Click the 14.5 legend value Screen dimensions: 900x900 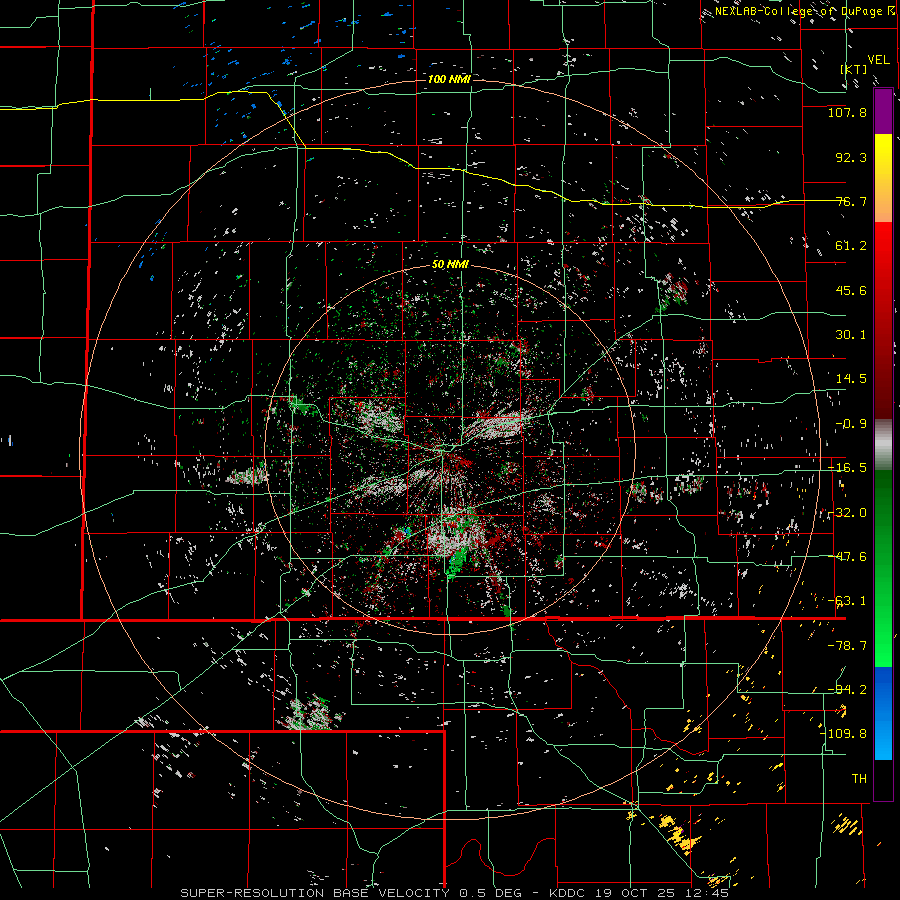[851, 379]
